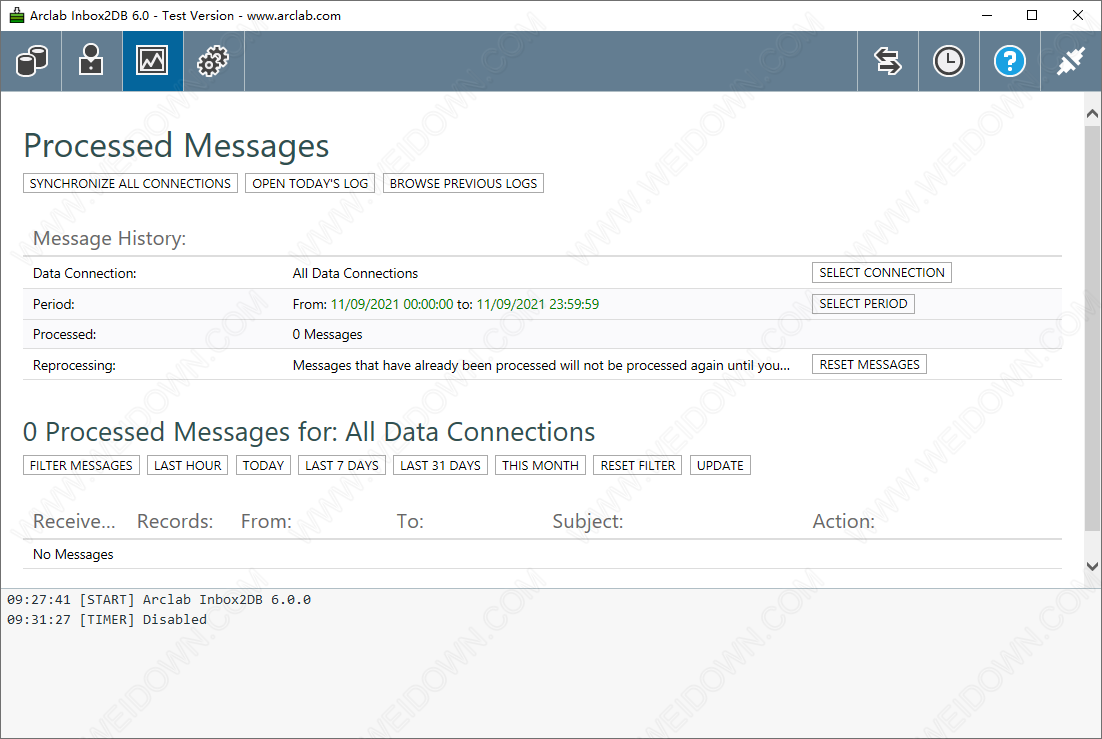Click the 'Processed Messages' page heading
This screenshot has height=739, width=1102.
(x=176, y=146)
